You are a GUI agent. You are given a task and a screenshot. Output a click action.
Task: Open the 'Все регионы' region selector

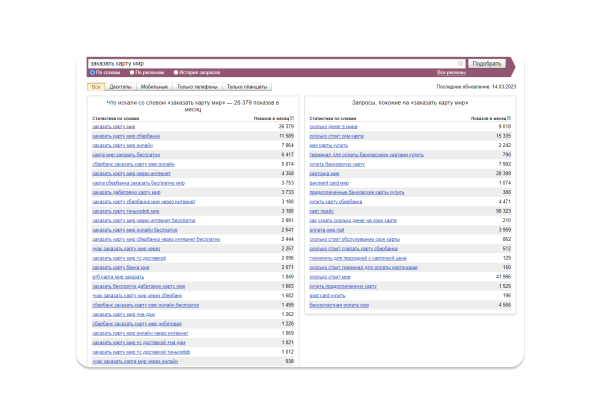coord(451,73)
